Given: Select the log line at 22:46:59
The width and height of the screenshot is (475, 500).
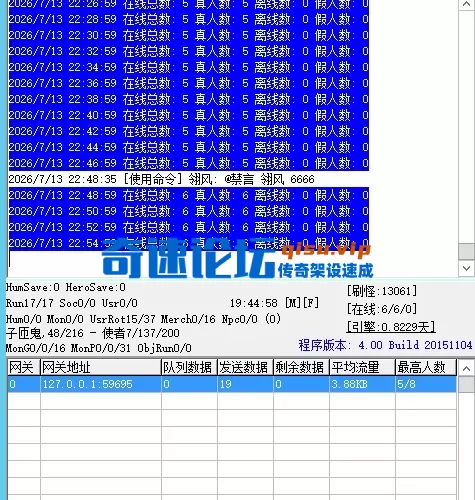Looking at the screenshot, I should pyautogui.click(x=189, y=163).
